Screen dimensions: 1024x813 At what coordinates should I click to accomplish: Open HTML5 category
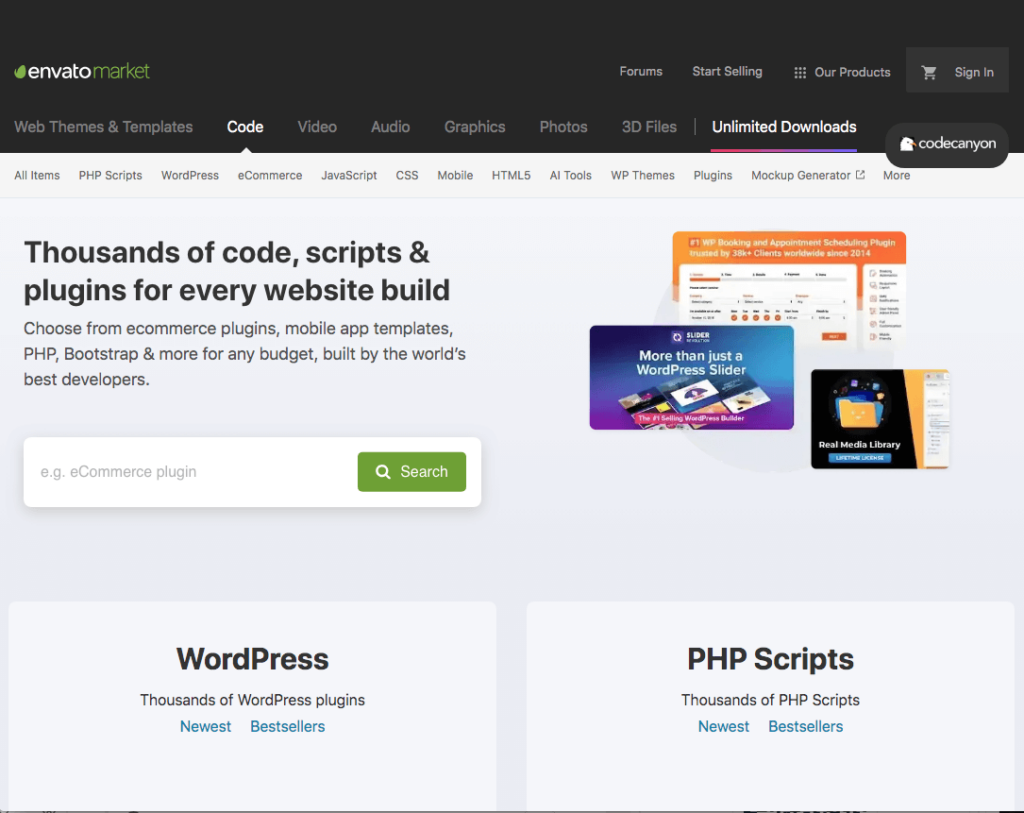click(x=511, y=175)
